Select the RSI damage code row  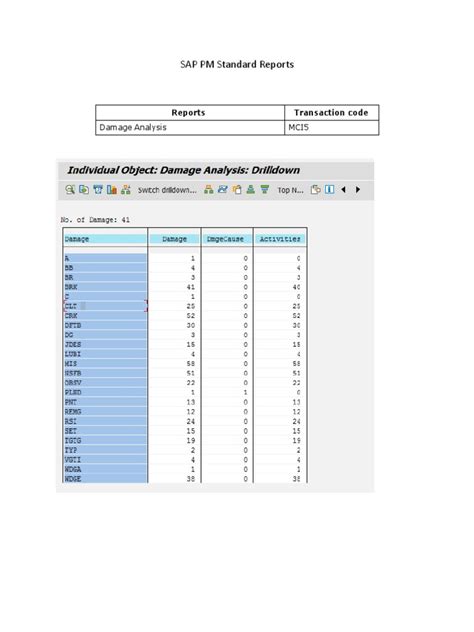pyautogui.click(x=105, y=421)
